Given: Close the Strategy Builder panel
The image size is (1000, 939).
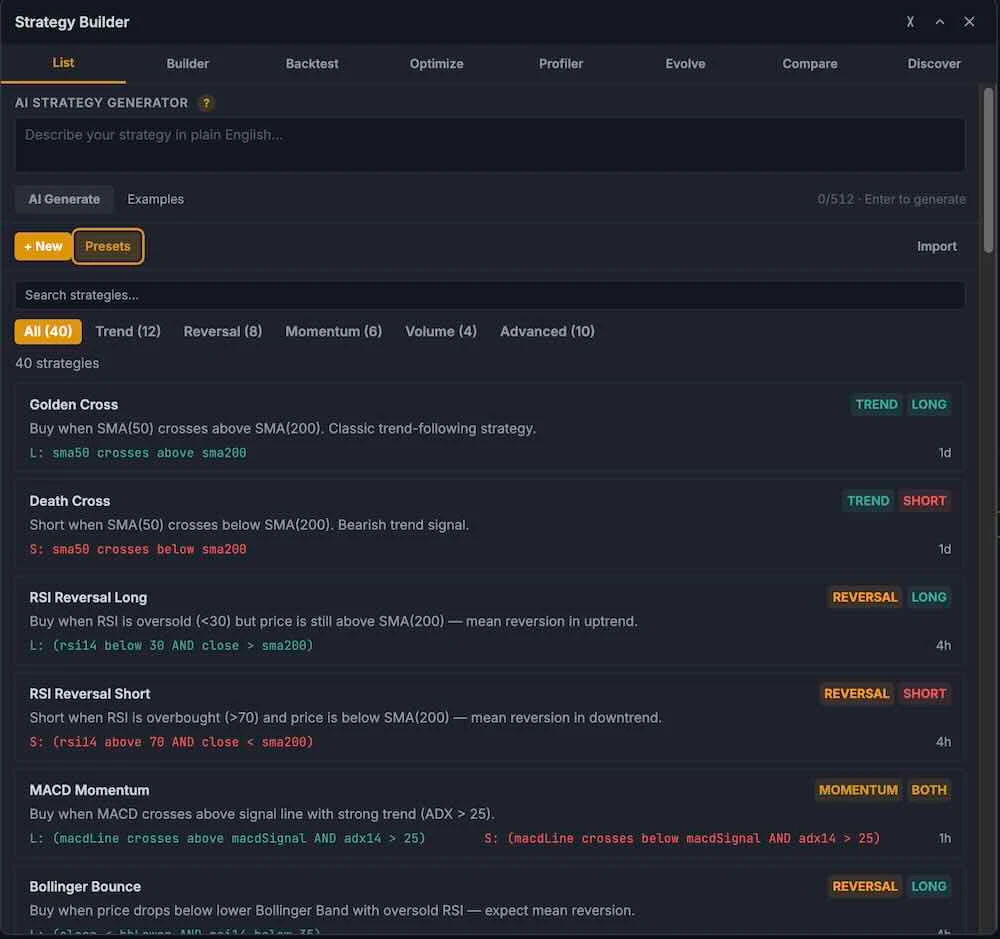Looking at the screenshot, I should [x=969, y=22].
